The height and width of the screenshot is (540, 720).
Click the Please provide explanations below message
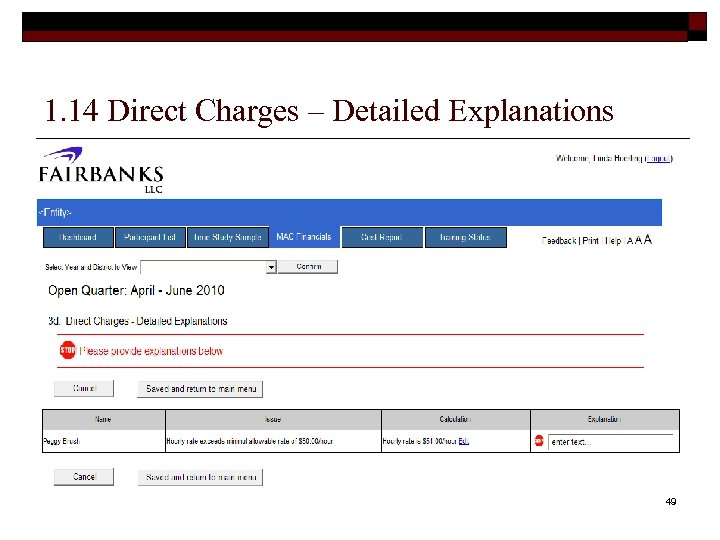[151, 351]
